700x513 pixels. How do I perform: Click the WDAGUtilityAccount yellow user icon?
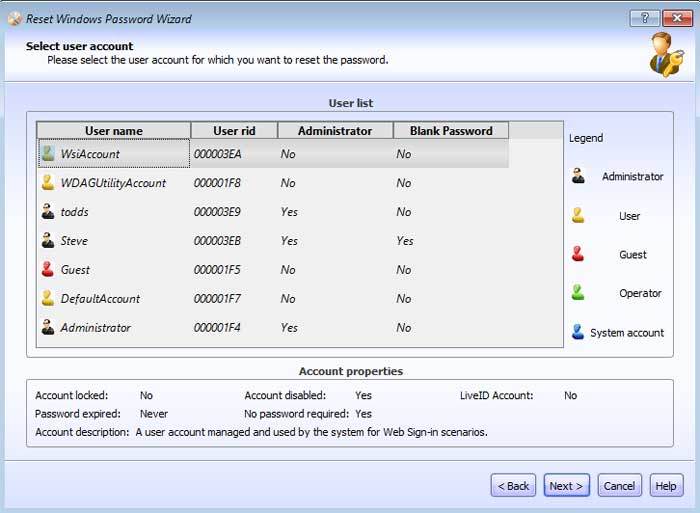pyautogui.click(x=48, y=183)
